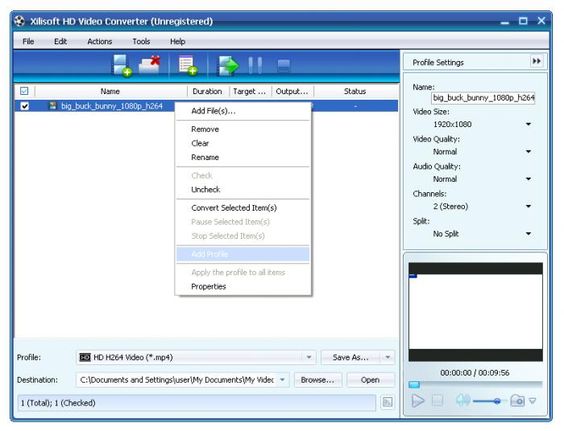This screenshot has height=431, width=564.
Task: Click the Output column header
Action: (292, 91)
